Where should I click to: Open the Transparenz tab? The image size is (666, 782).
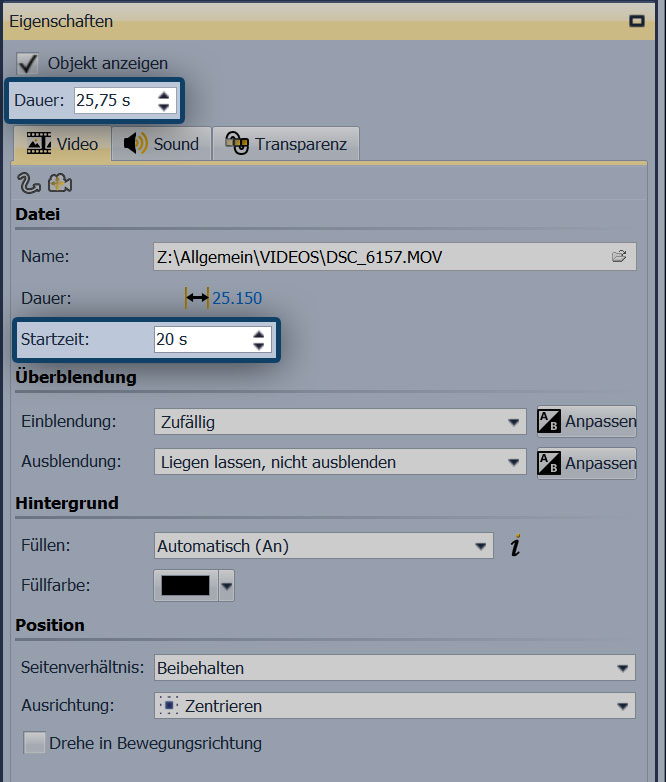pos(286,144)
